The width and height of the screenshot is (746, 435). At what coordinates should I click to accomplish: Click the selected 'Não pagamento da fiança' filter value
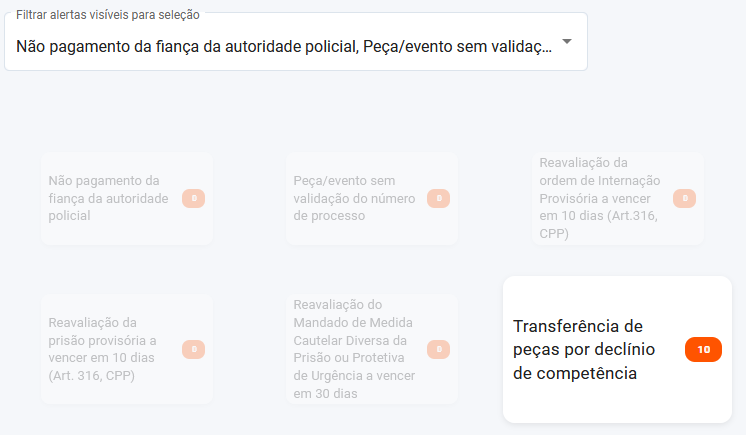183,46
